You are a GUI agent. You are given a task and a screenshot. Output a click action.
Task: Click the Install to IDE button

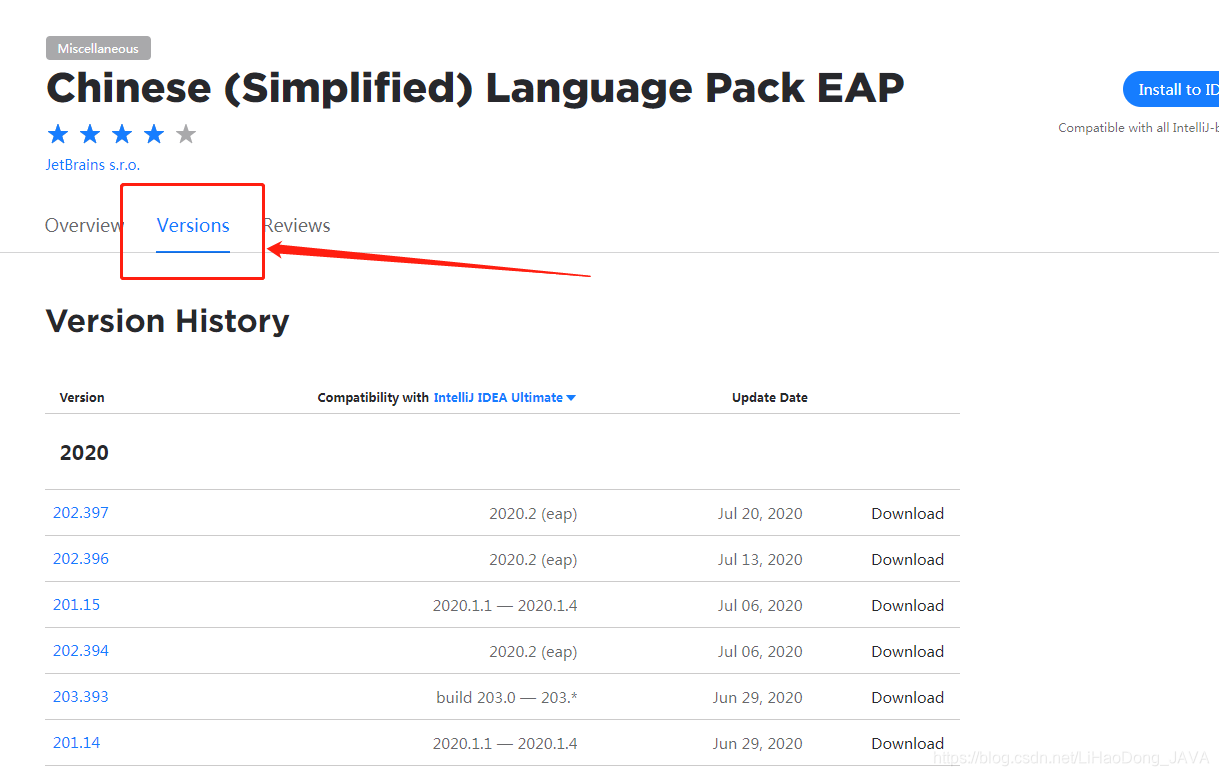[1171, 89]
